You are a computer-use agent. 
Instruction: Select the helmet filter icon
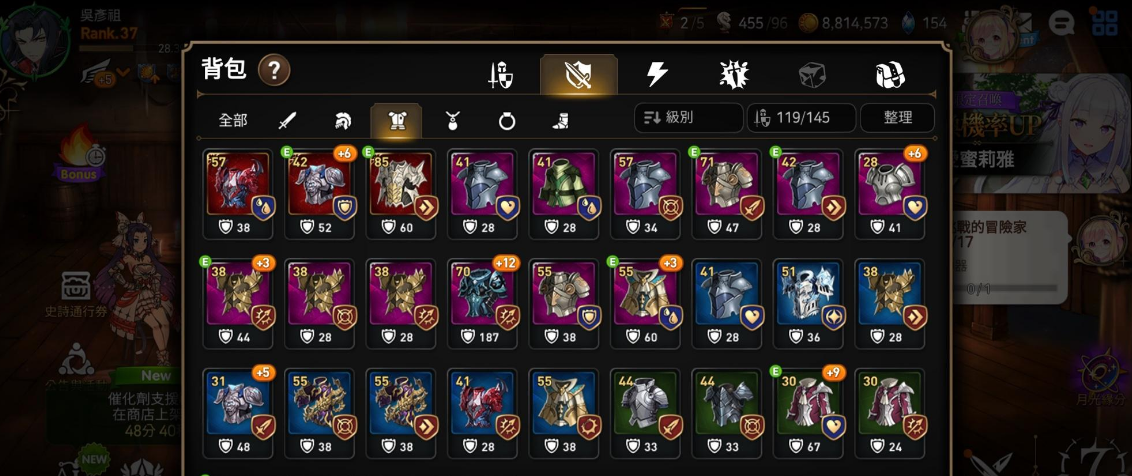[x=342, y=121]
